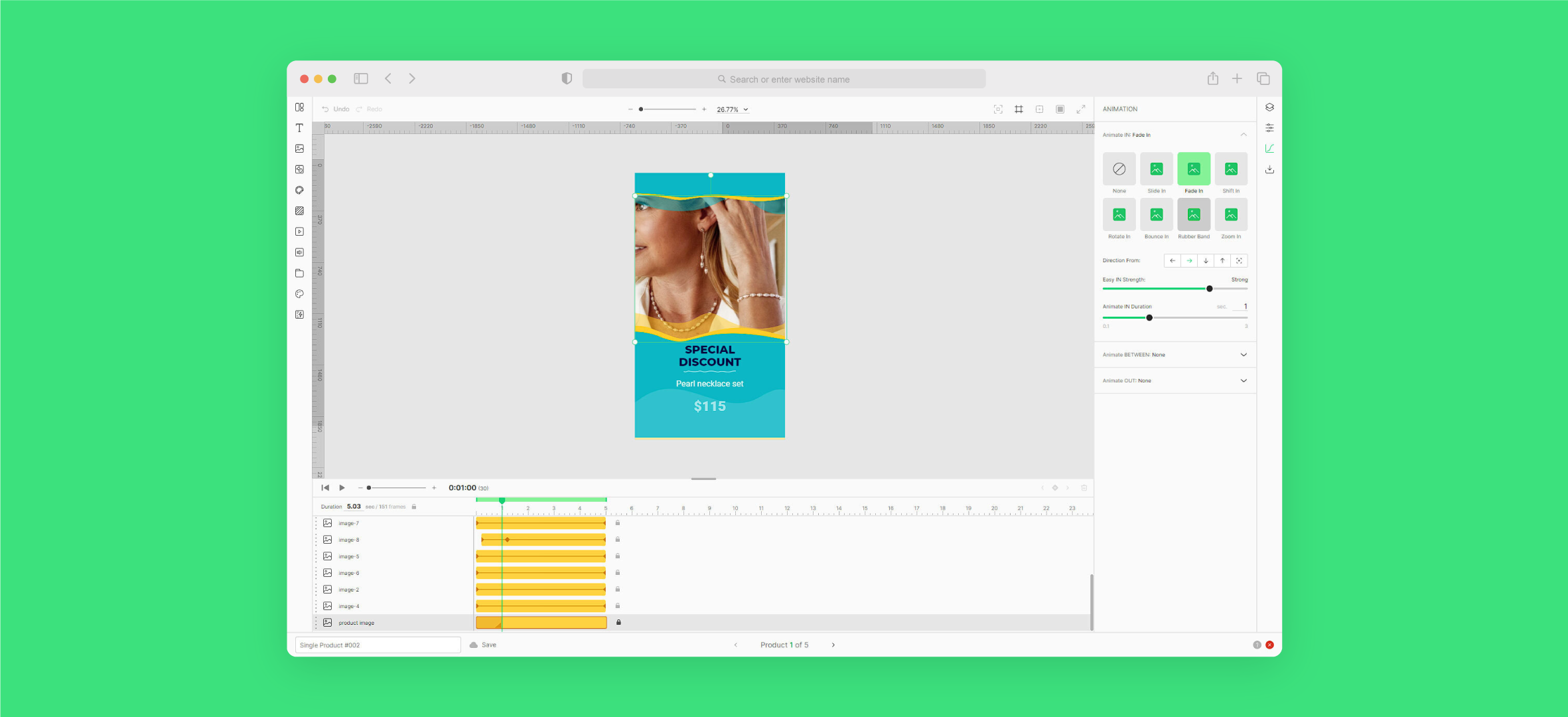
Task: Unlock the product image layer
Action: (618, 623)
